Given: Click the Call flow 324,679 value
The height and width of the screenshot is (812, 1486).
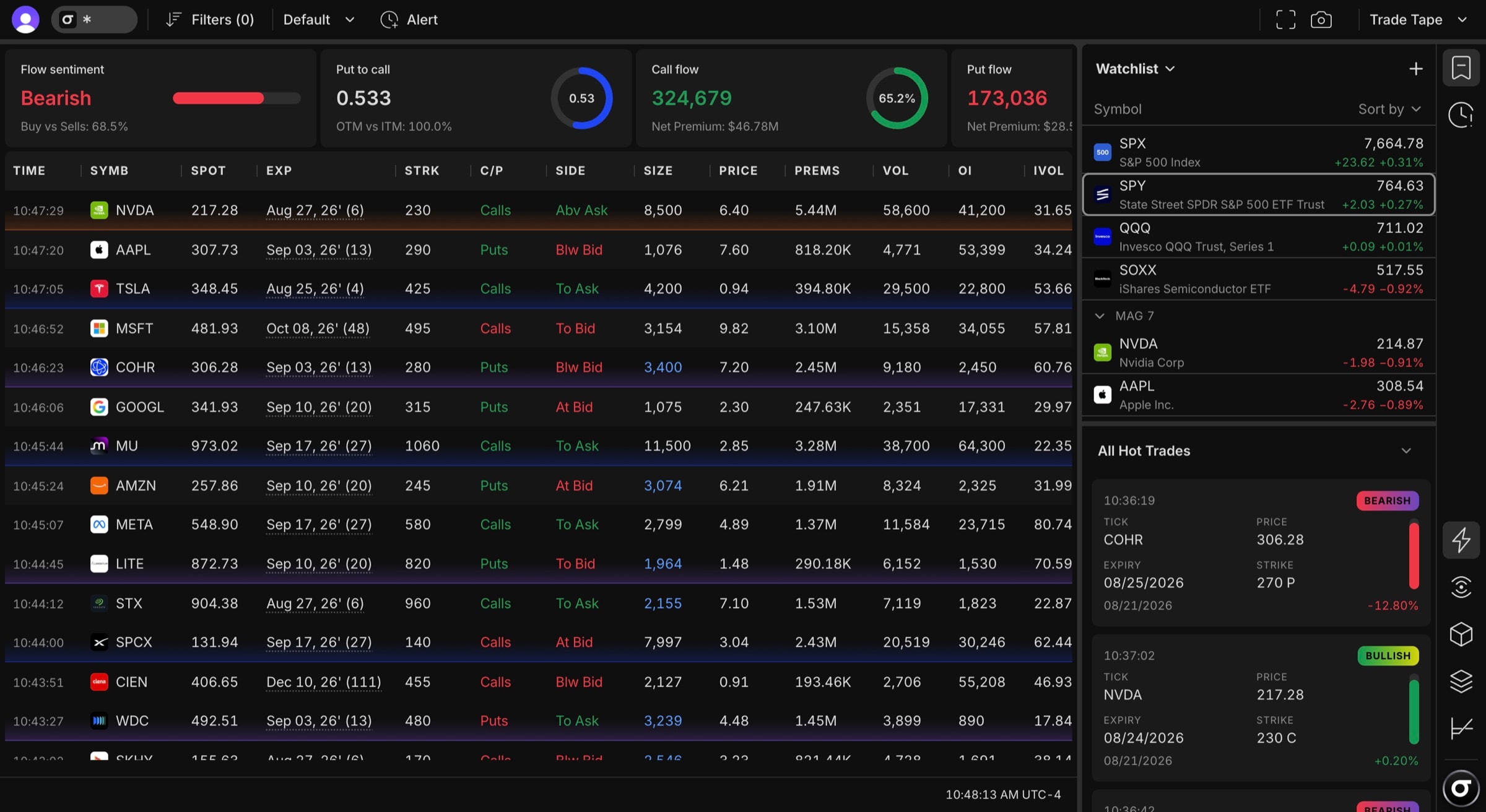Looking at the screenshot, I should (692, 98).
